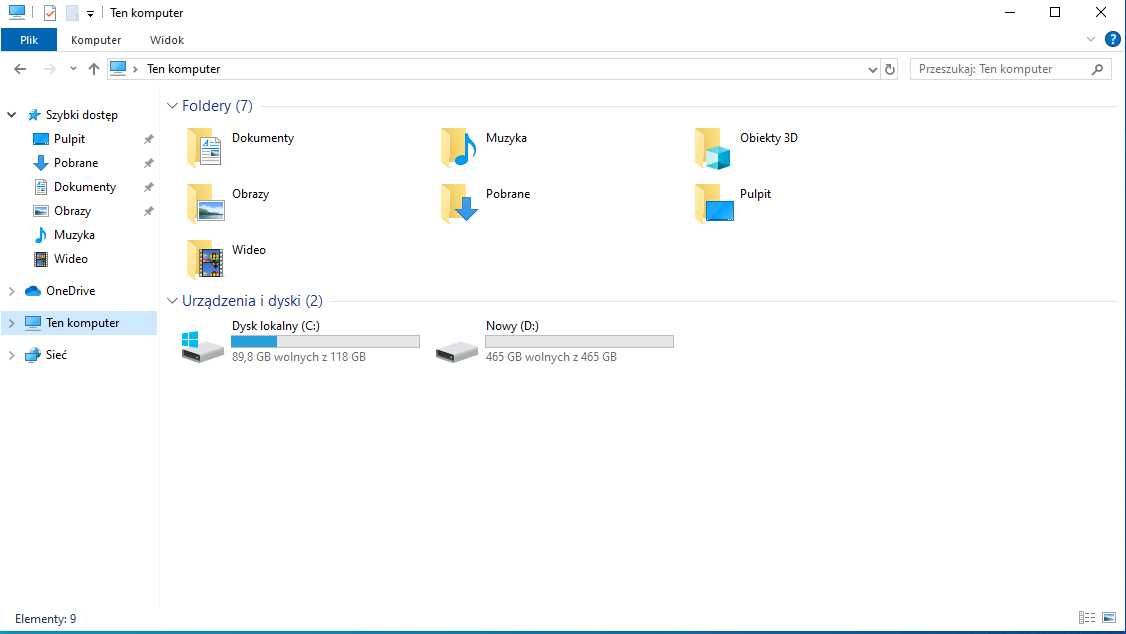The height and width of the screenshot is (634, 1126).
Task: Expand the ribbon with chevron
Action: click(1091, 39)
